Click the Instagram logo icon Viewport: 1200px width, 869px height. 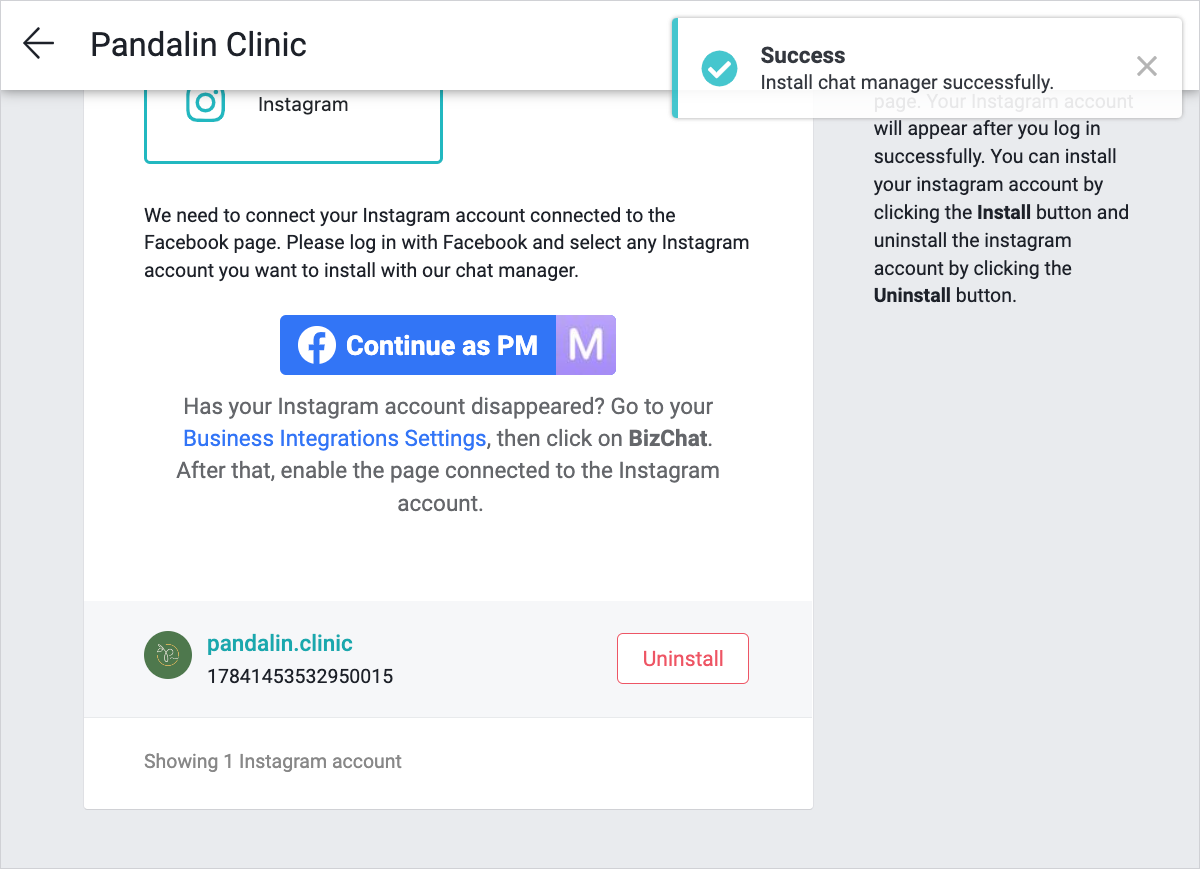pos(206,103)
